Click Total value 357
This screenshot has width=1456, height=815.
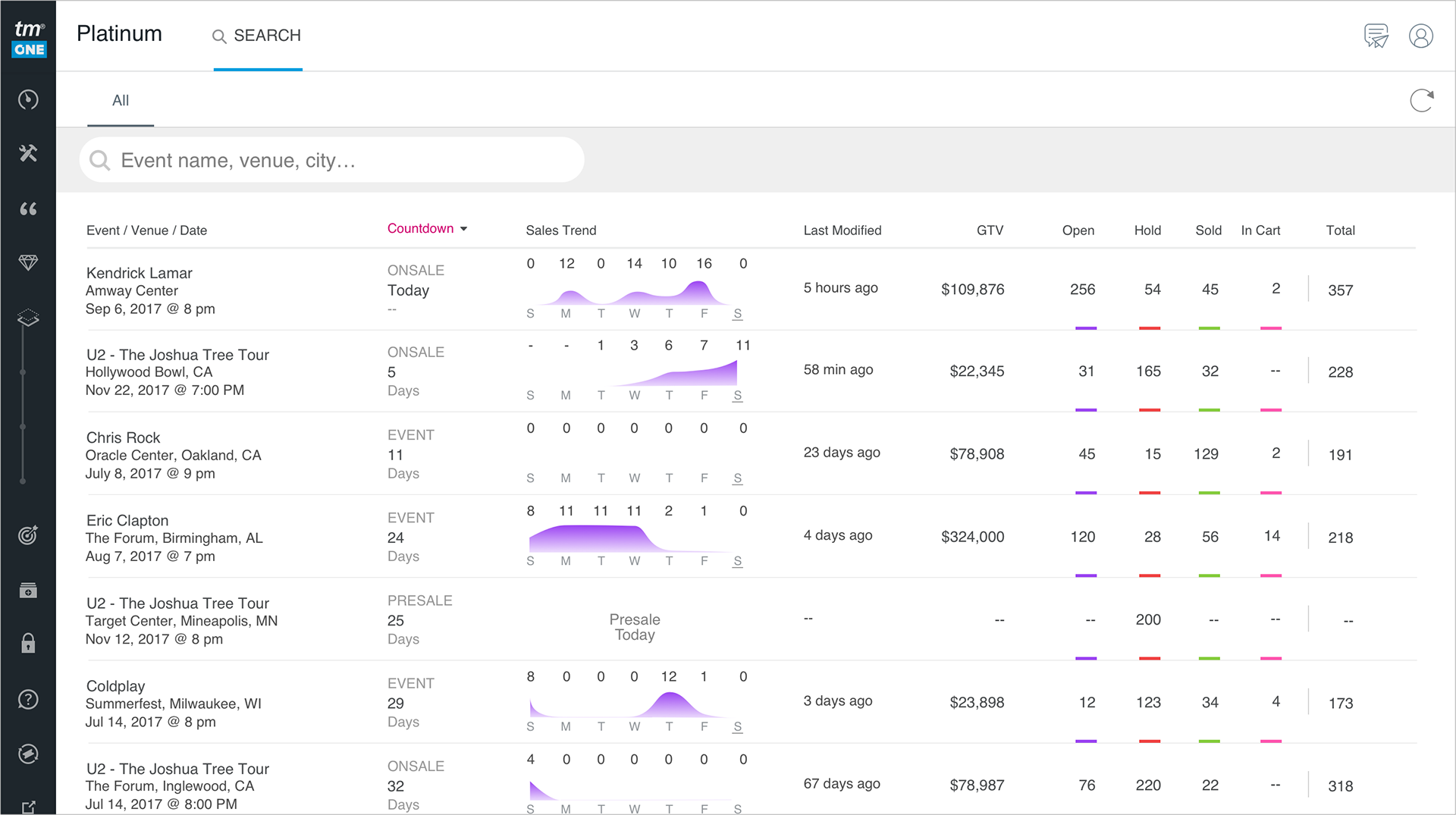click(1340, 290)
